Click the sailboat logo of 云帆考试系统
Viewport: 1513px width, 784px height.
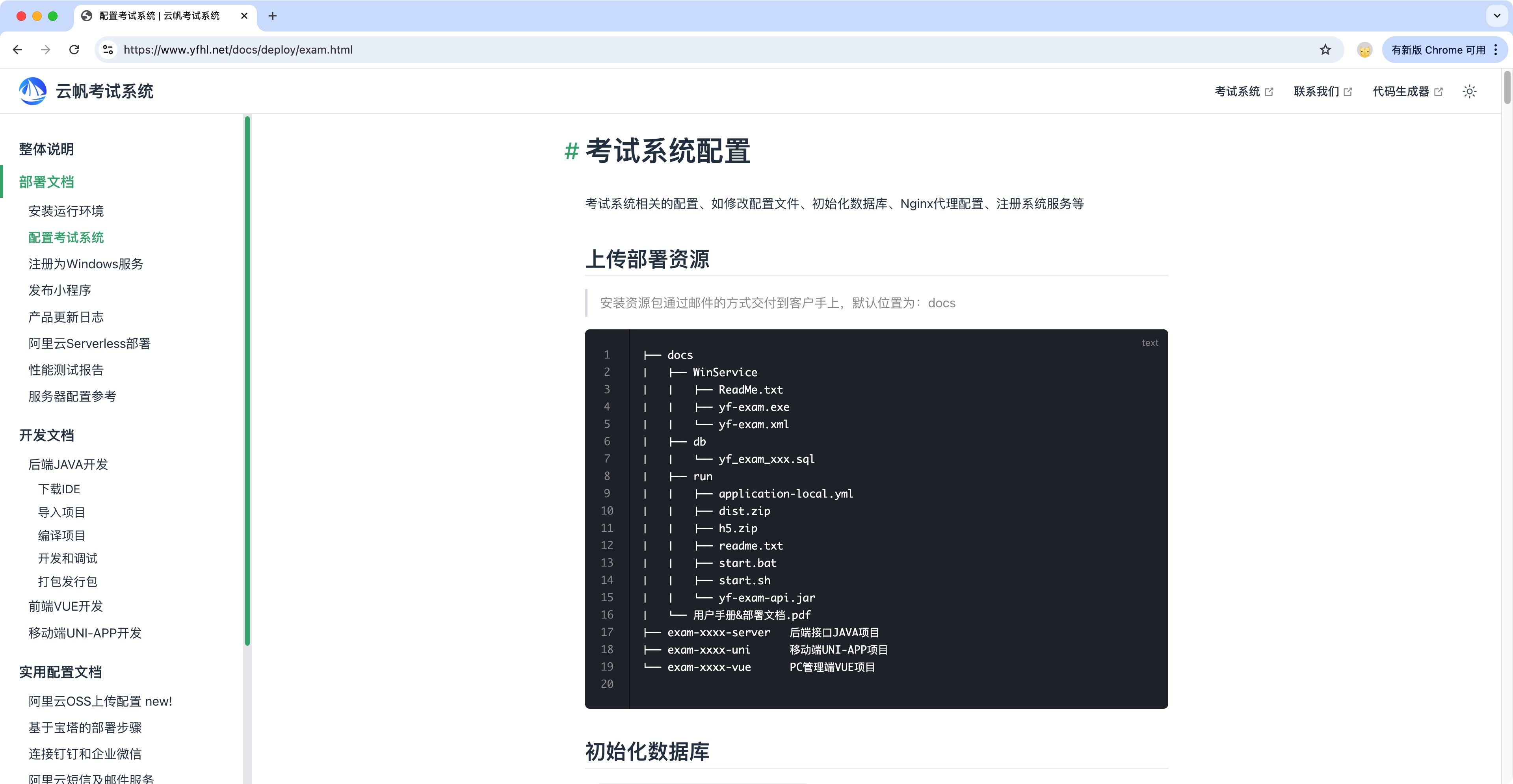(x=32, y=91)
